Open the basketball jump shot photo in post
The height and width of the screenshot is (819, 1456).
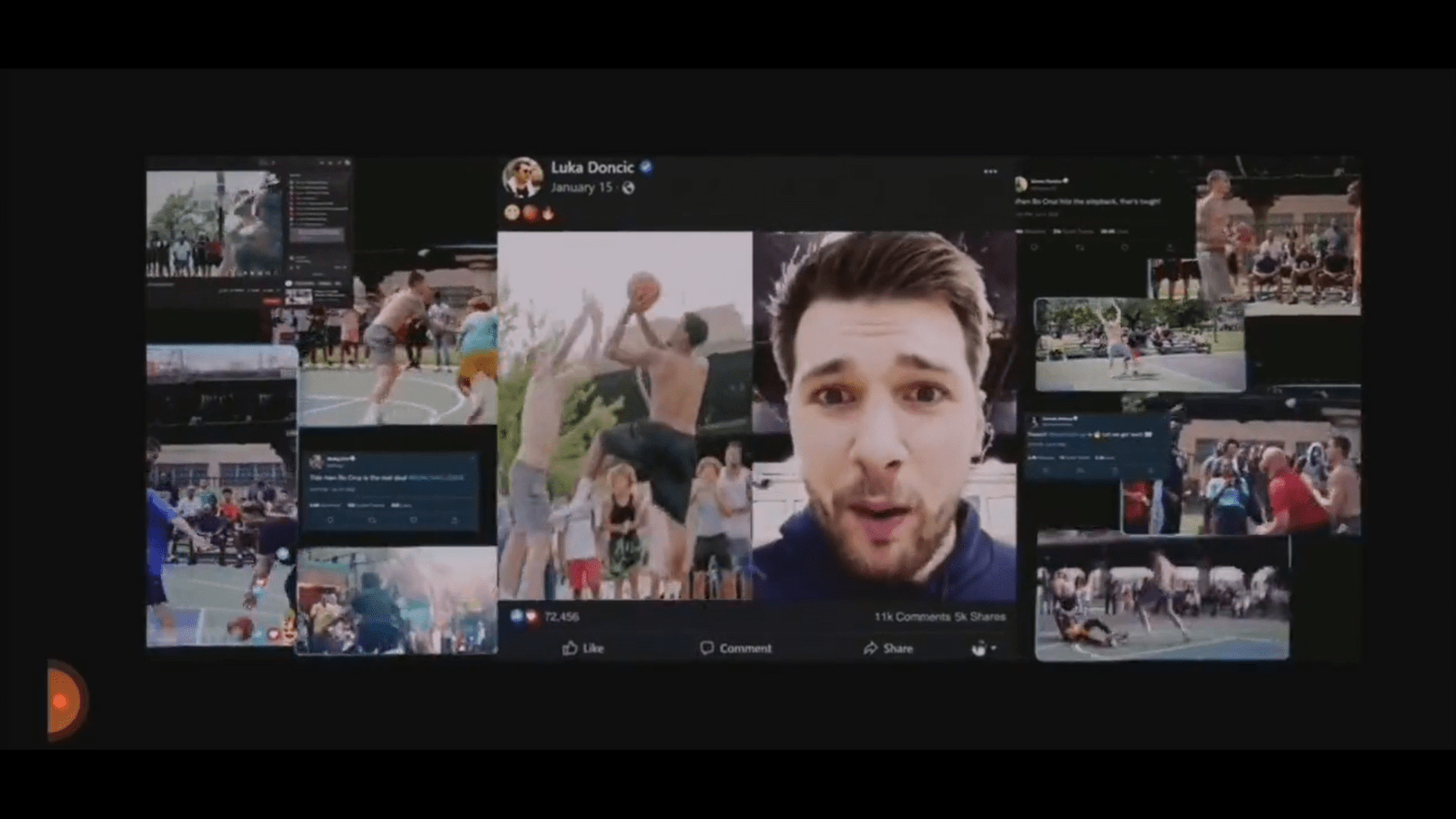[x=624, y=416]
